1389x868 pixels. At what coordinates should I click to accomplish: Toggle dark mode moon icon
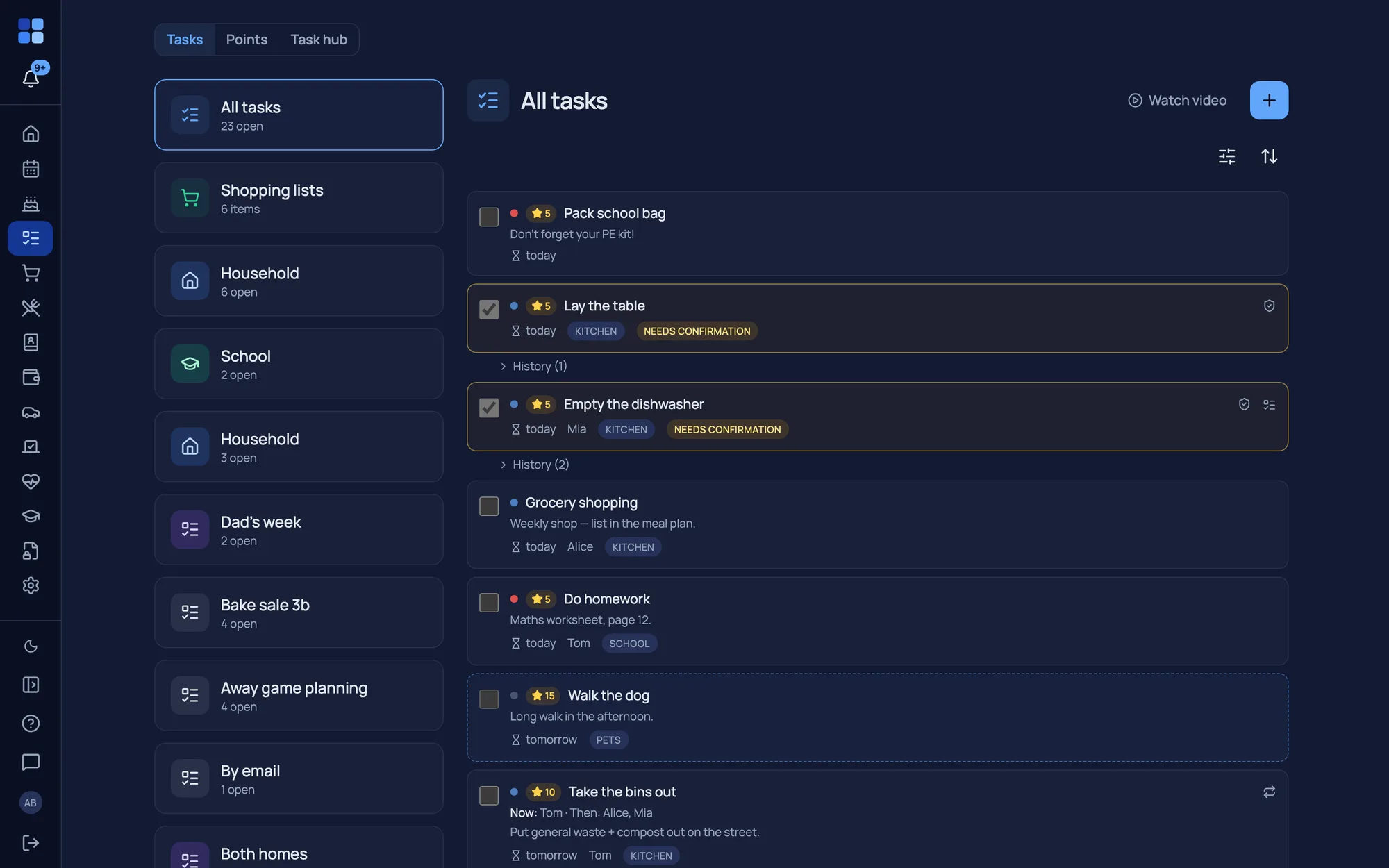pos(31,646)
